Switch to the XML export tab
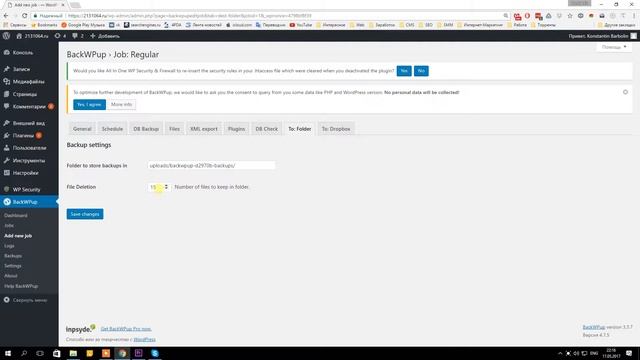This screenshot has width=640, height=360. pos(204,129)
